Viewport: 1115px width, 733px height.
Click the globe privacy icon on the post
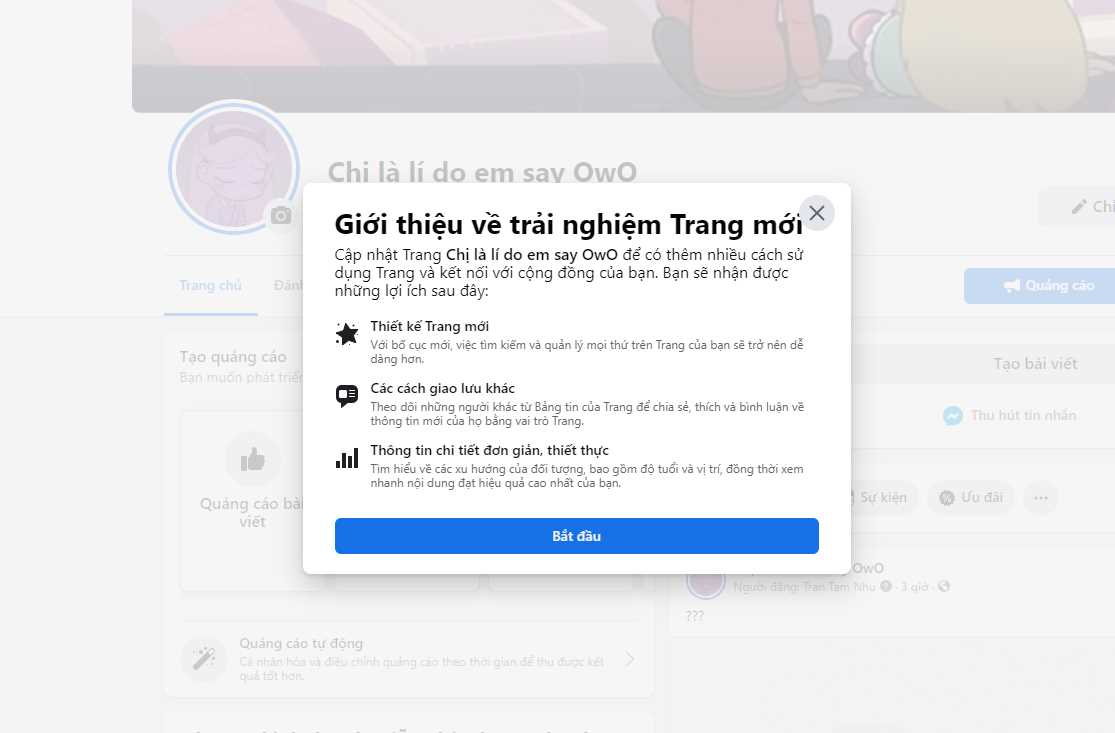(x=944, y=587)
